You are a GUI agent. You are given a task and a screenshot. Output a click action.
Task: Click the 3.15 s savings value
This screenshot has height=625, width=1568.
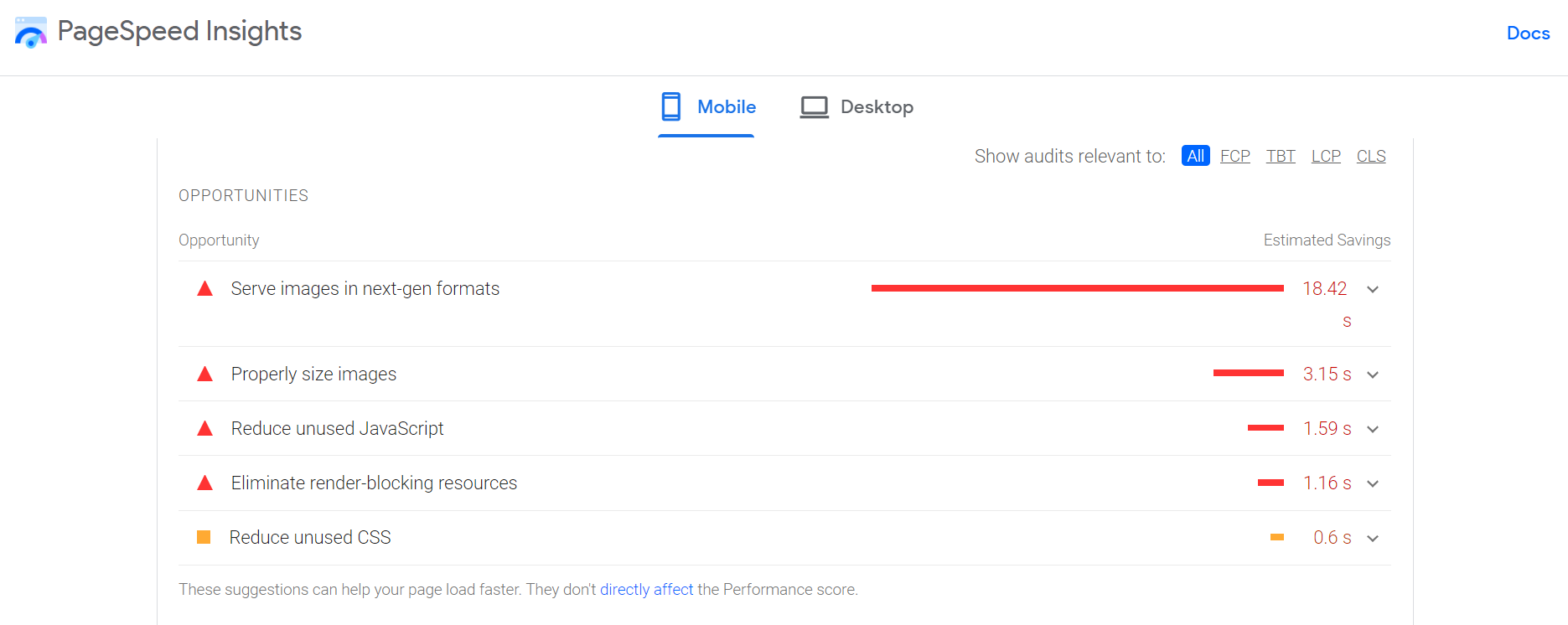1327,374
